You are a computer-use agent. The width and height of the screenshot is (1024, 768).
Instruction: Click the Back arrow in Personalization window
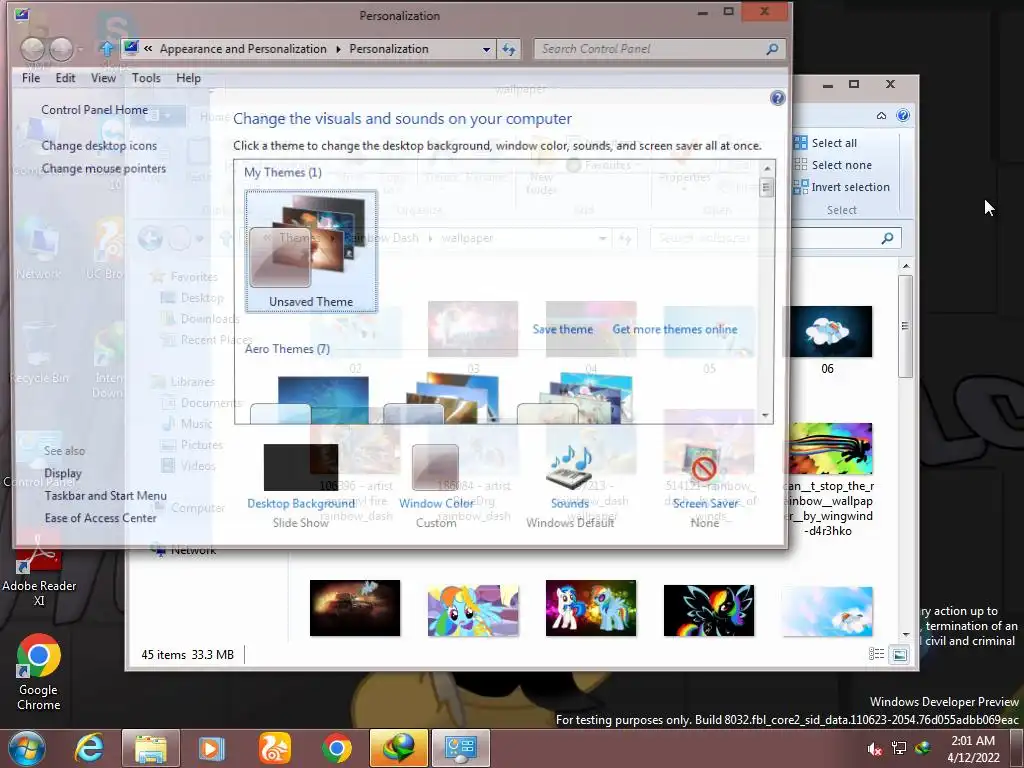click(x=33, y=49)
